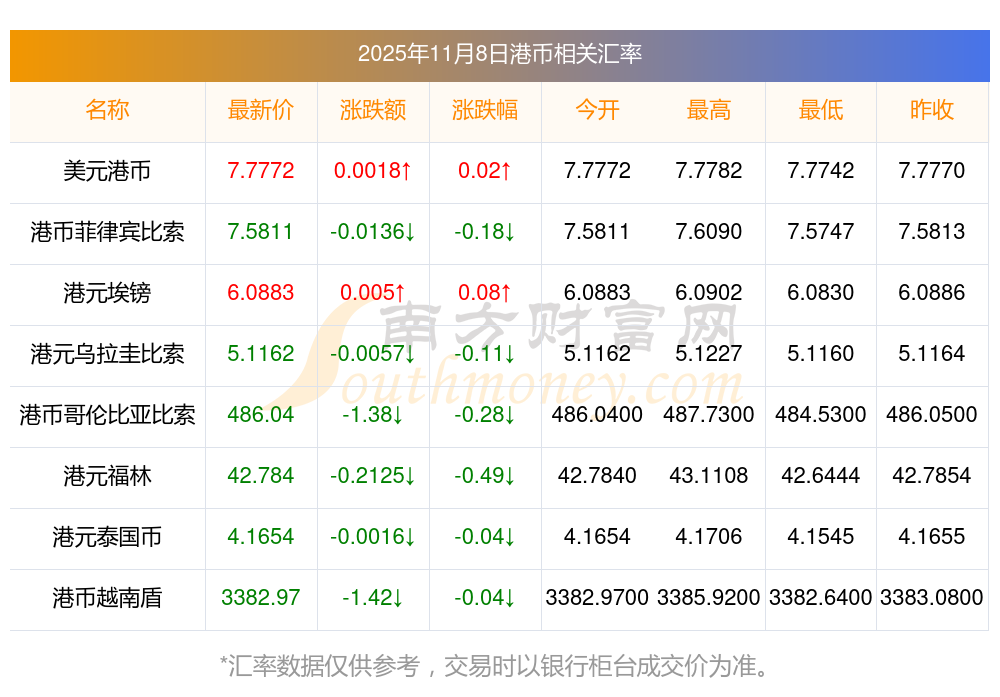Click the low value '4.1545'

coord(821,536)
